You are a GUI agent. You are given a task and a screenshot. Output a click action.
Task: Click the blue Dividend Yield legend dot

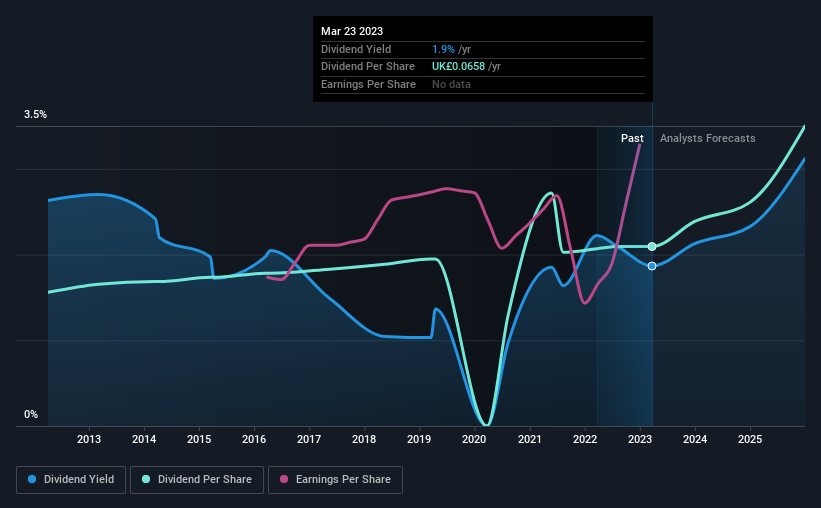coord(32,479)
